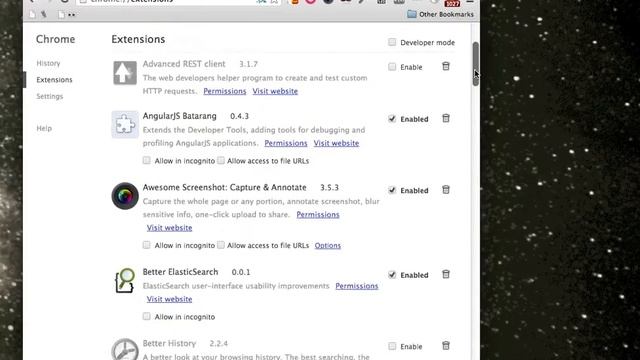Viewport: 640px width, 360px height.
Task: View Advanced REST client Permissions
Action: [x=225, y=91]
